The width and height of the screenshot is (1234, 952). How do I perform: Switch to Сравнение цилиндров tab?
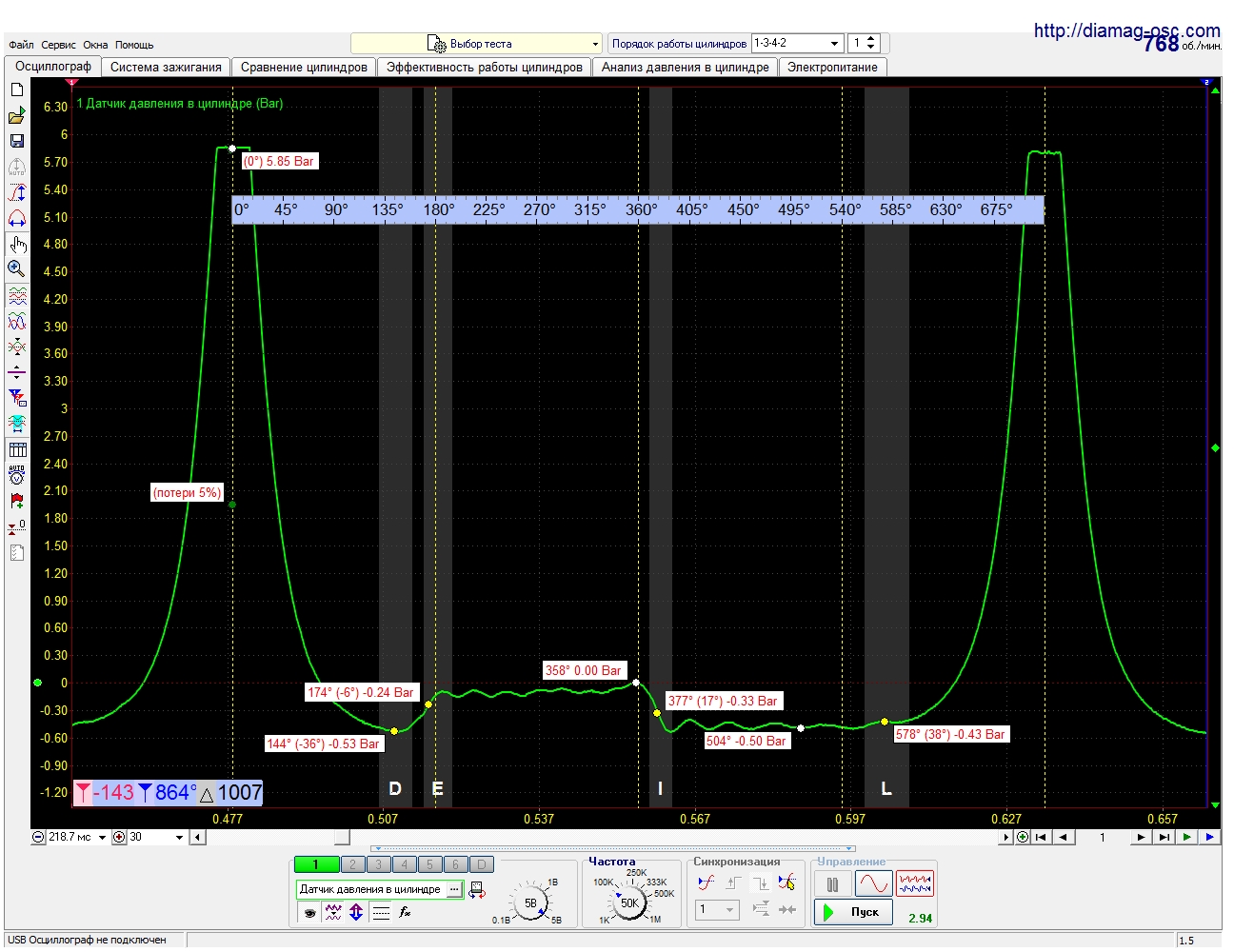[304, 68]
